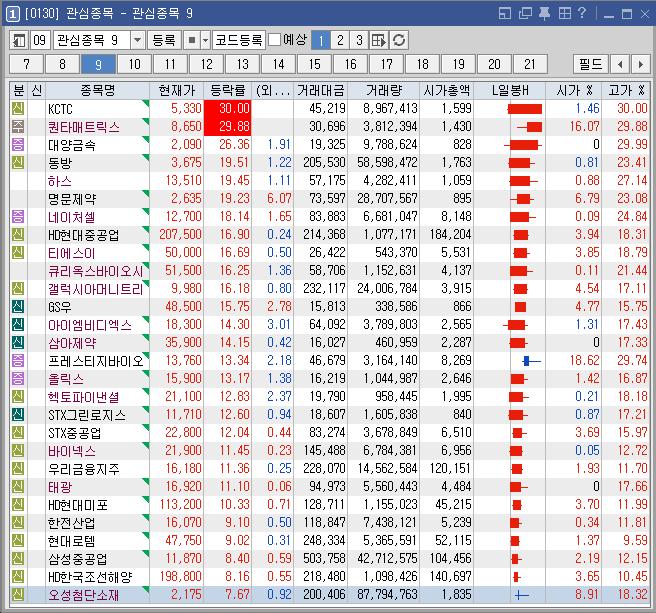Click the 09 group number field
This screenshot has width=656, height=613.
[x=40, y=40]
